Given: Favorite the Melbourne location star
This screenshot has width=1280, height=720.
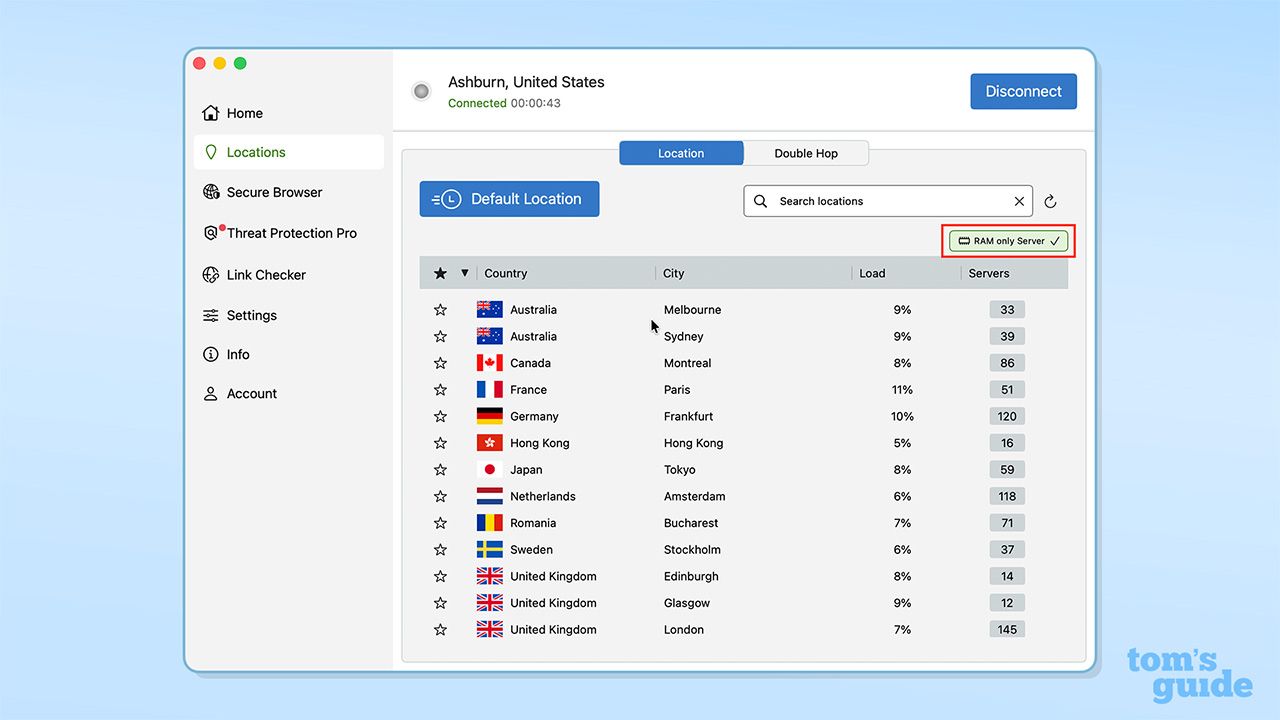Looking at the screenshot, I should (x=440, y=310).
